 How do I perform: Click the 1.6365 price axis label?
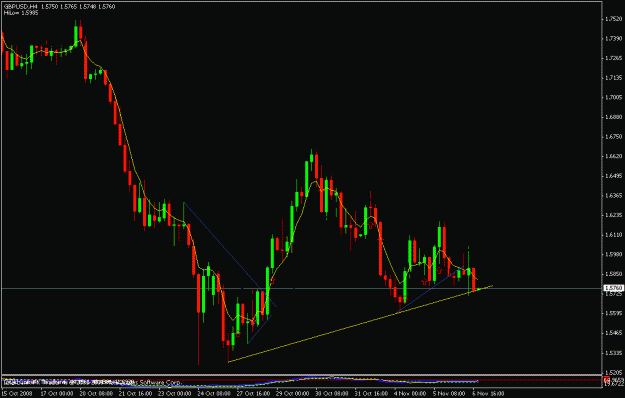tap(614, 196)
